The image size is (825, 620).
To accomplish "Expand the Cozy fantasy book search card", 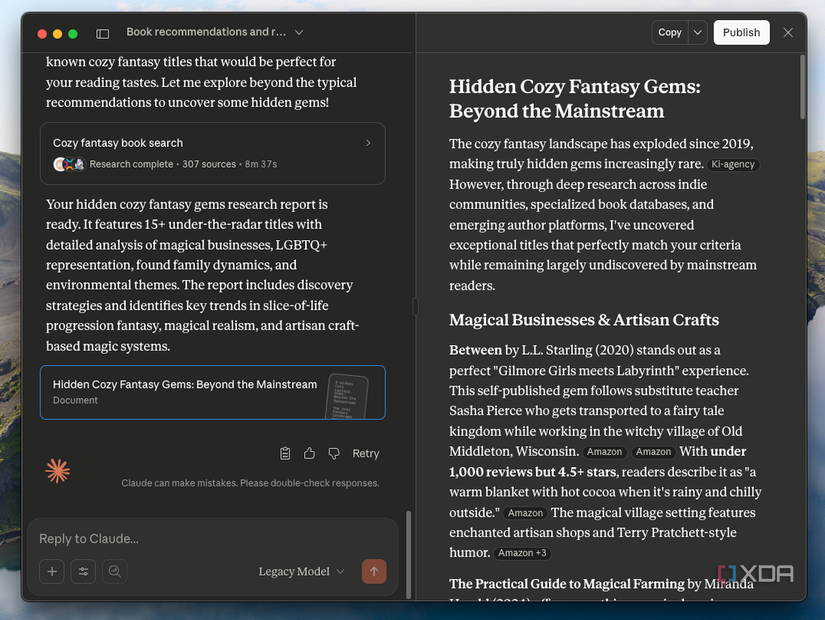I will pos(368,143).
